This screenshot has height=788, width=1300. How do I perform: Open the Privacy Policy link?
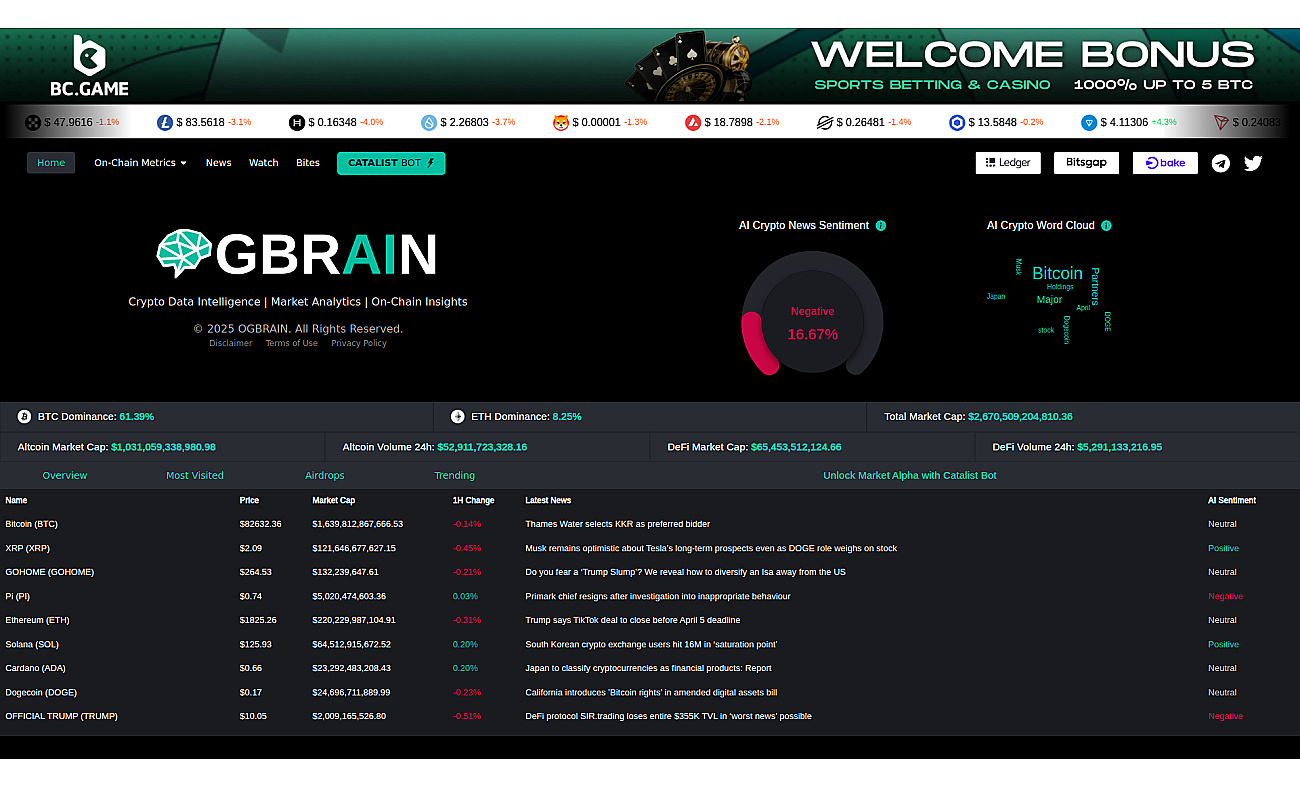coord(359,343)
